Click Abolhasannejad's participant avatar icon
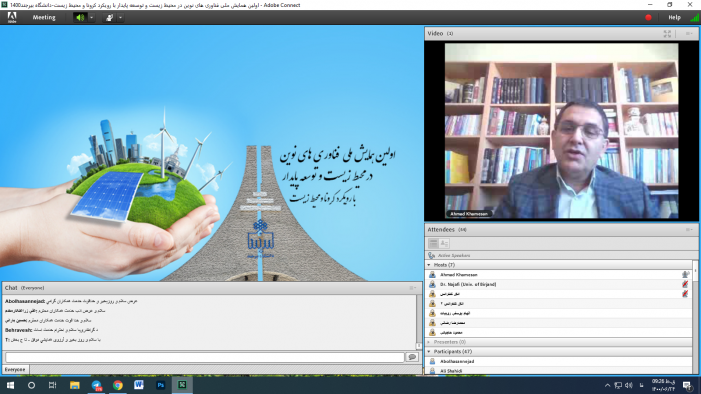The image size is (701, 394). click(x=432, y=361)
